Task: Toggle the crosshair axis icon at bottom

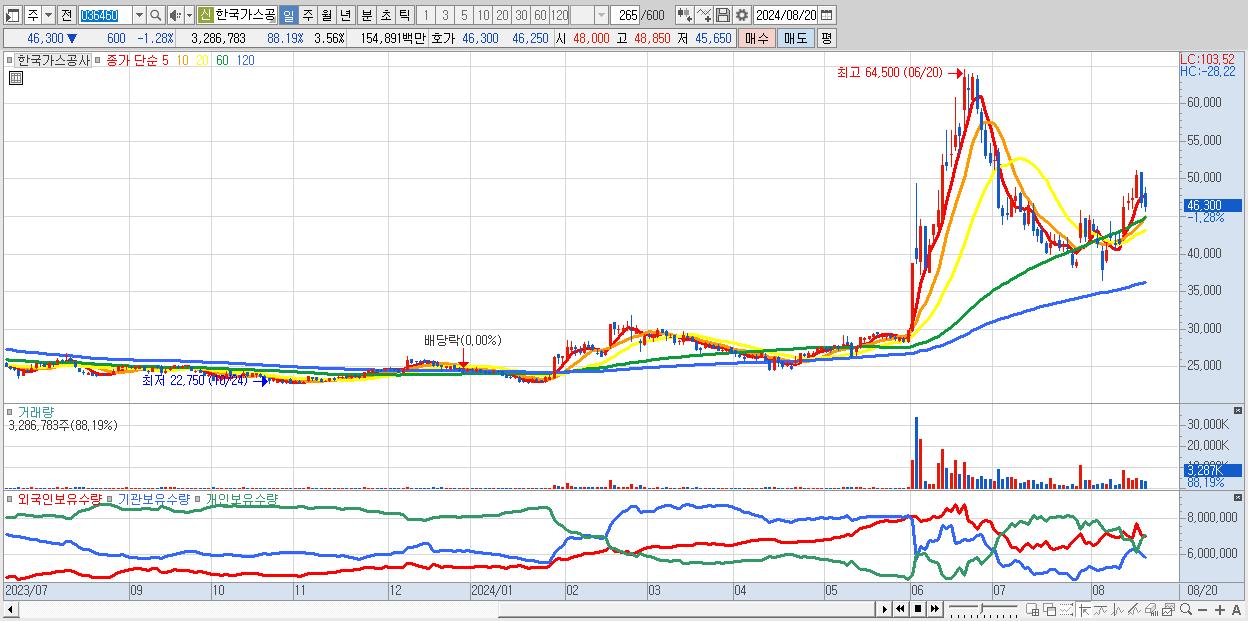Action: point(1085,610)
